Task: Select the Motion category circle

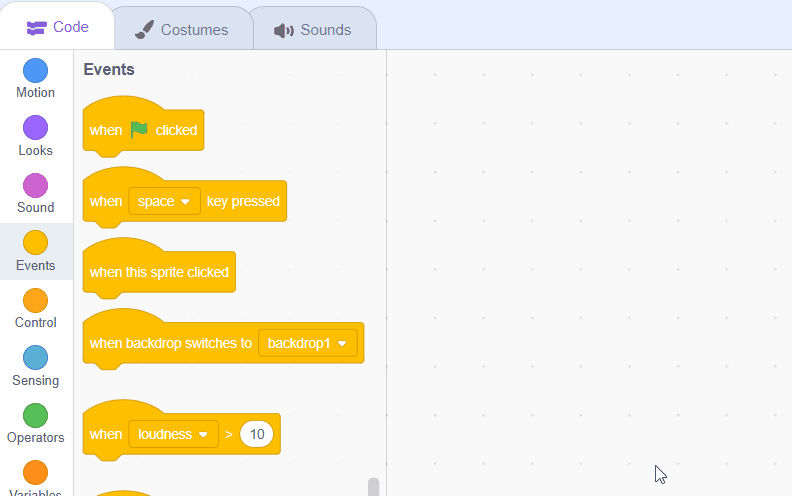Action: tap(35, 71)
